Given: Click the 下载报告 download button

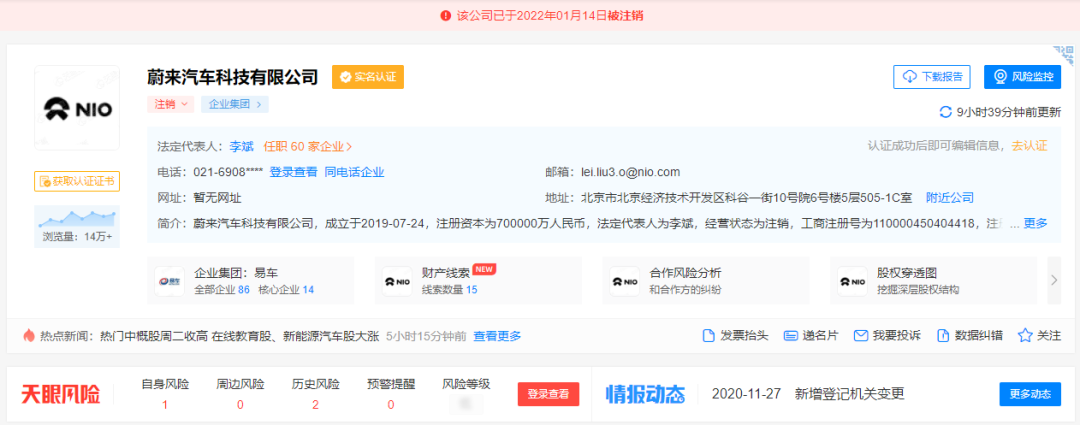Looking at the screenshot, I should tap(931, 76).
